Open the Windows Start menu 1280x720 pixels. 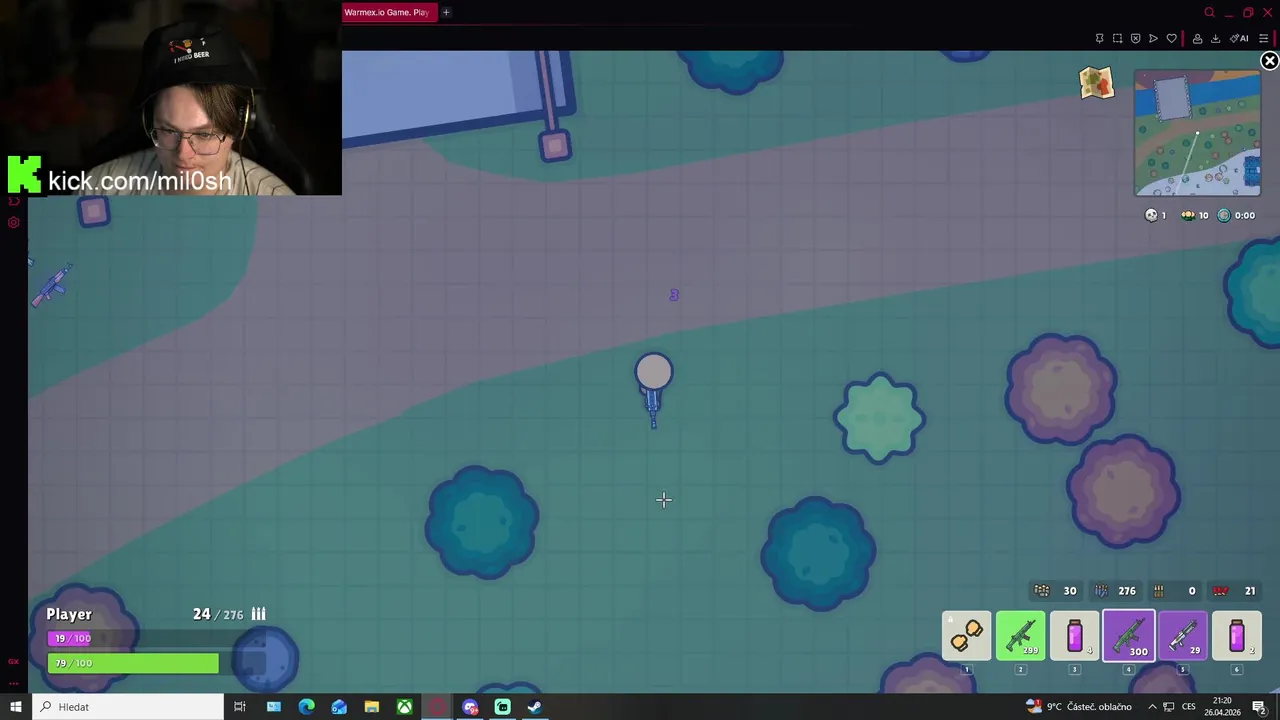tap(15, 707)
